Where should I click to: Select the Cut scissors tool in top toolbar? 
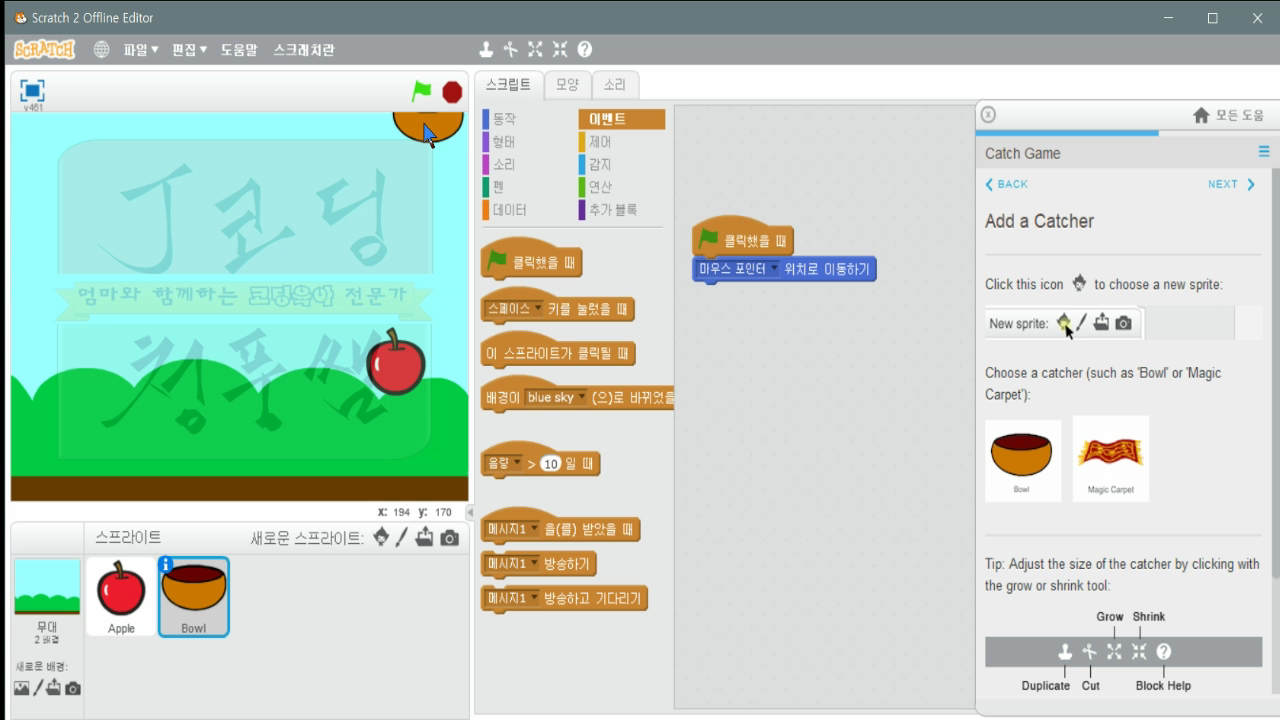(x=511, y=49)
